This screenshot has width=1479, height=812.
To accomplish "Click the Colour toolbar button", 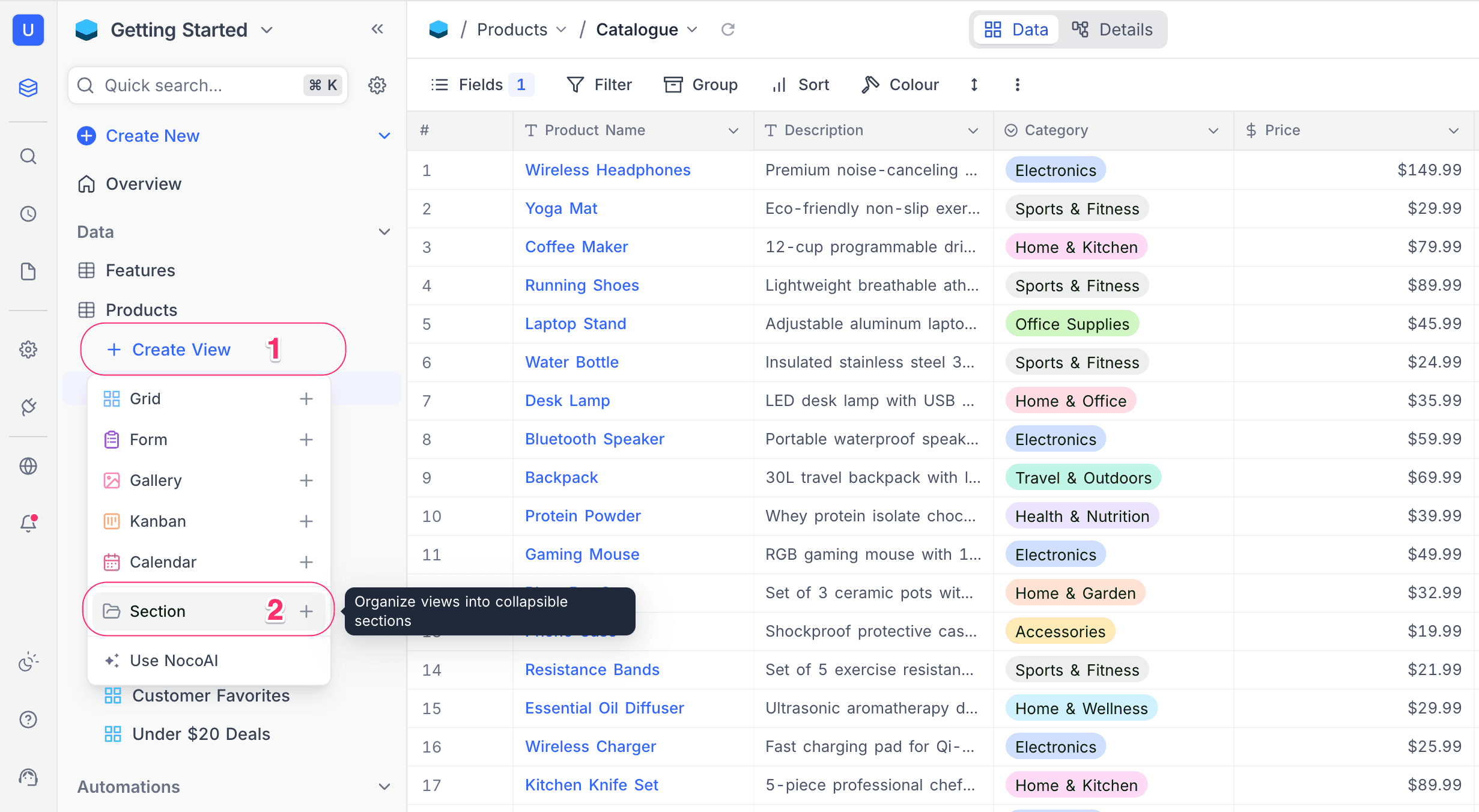I will pyautogui.click(x=900, y=85).
